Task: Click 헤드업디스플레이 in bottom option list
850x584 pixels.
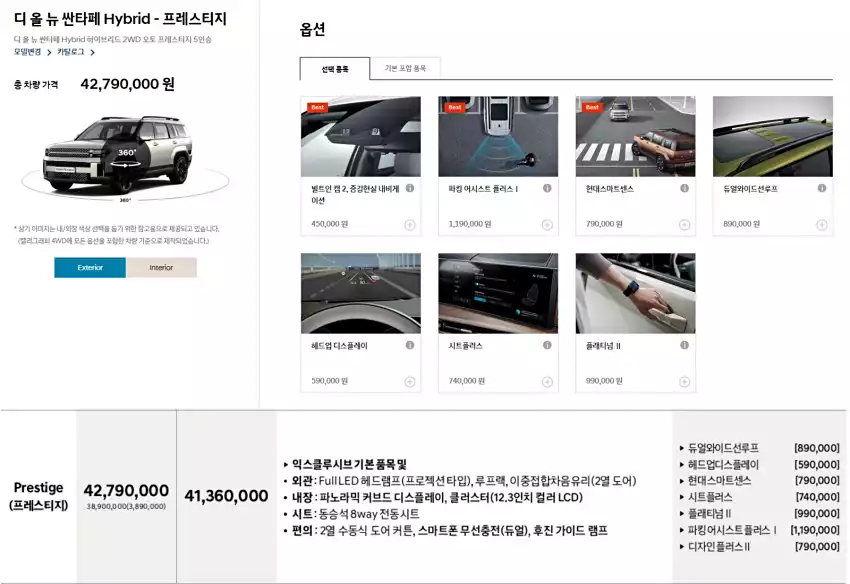Action: (x=723, y=465)
